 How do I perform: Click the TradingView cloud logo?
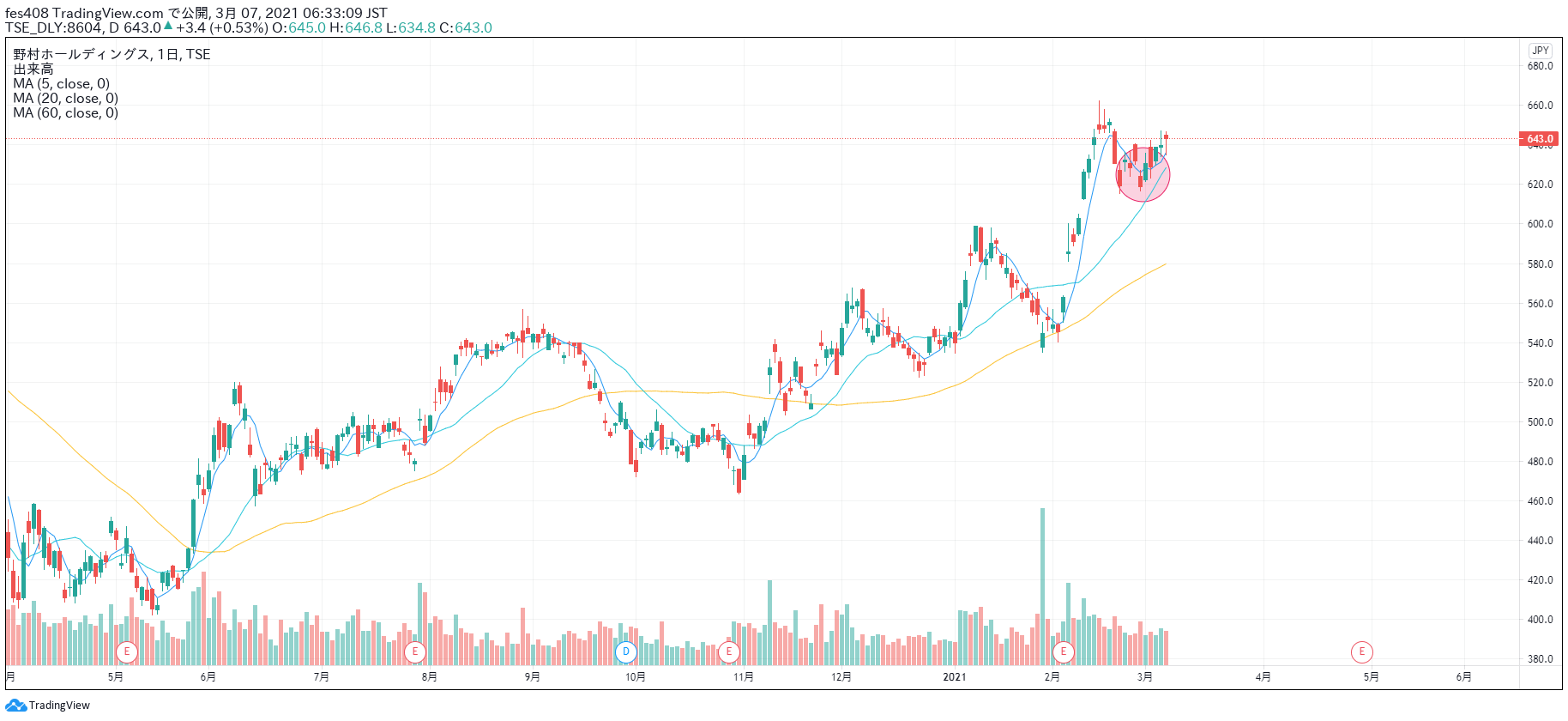pyautogui.click(x=15, y=706)
